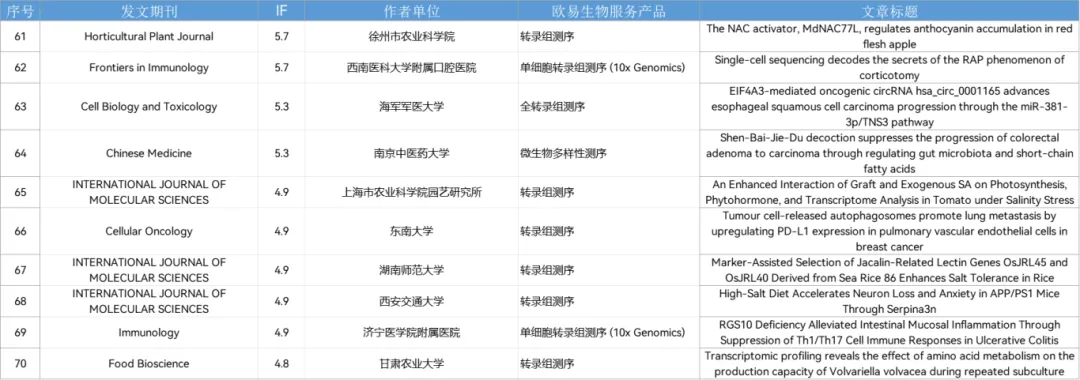
Task: Click the 海军军医大学 cell
Action: 411,107
